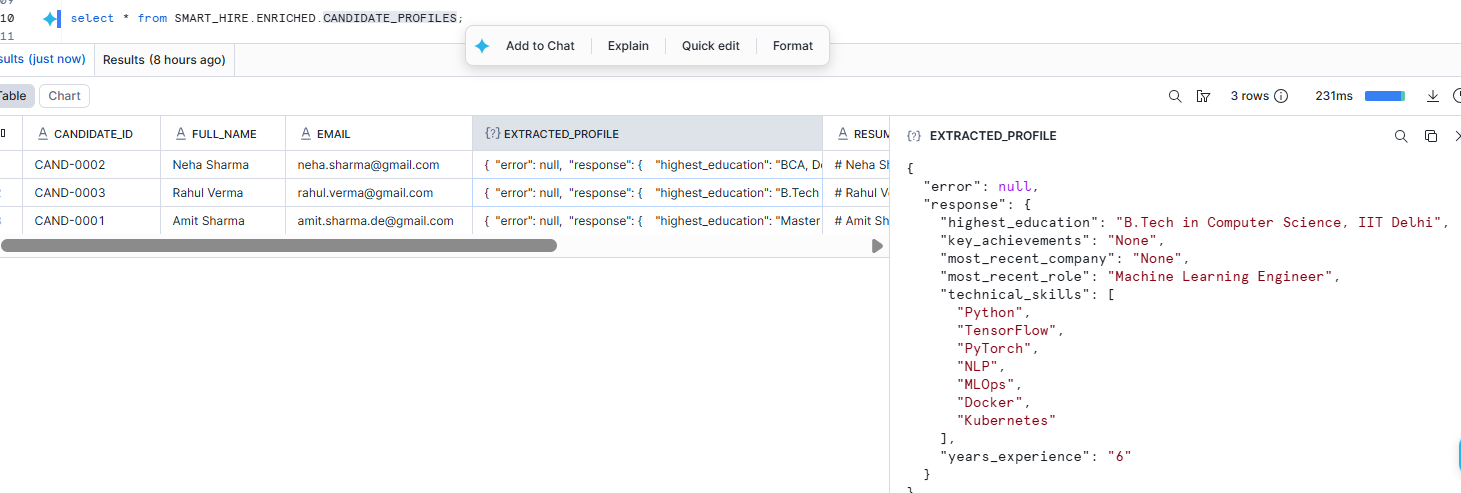Click the sparkle icon beside the SQL query
1461x493 pixels.
click(x=52, y=19)
